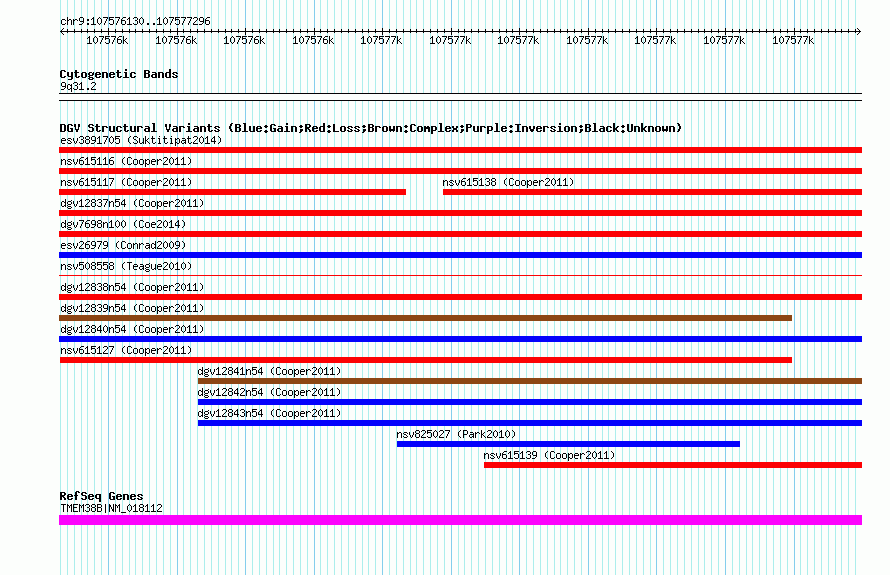Click the dgv12837n54 (Cooper2011) label
The height and width of the screenshot is (575, 890).
click(132, 203)
